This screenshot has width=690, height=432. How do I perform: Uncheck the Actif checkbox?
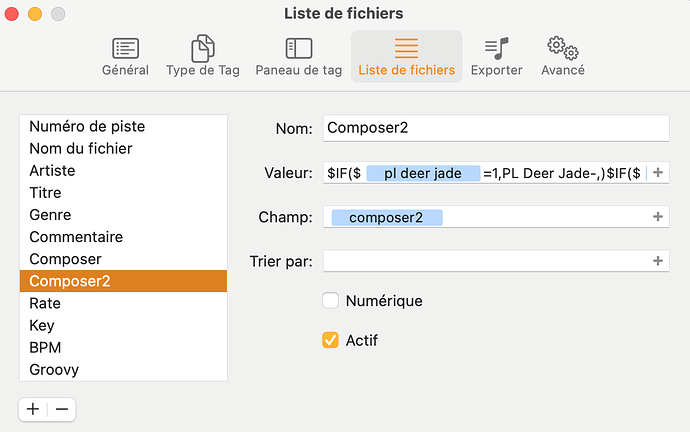pos(330,340)
